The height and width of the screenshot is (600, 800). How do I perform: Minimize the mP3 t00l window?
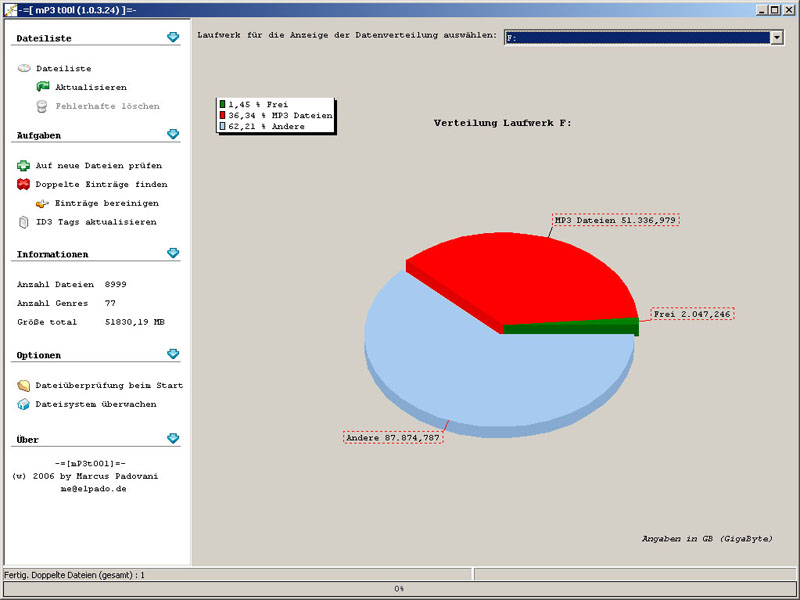762,9
